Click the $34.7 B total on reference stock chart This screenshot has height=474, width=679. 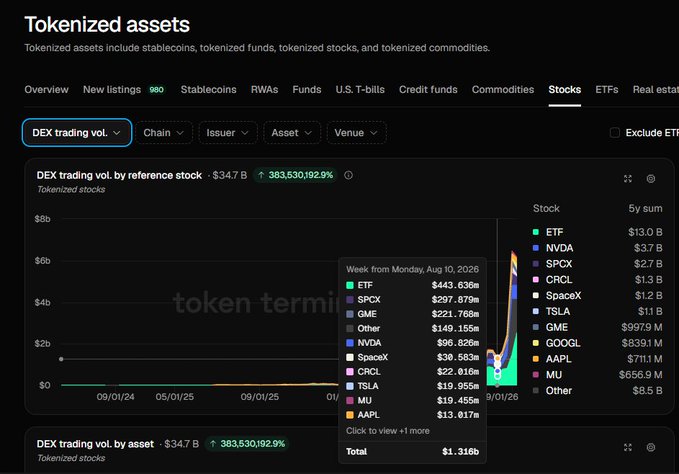[230, 175]
